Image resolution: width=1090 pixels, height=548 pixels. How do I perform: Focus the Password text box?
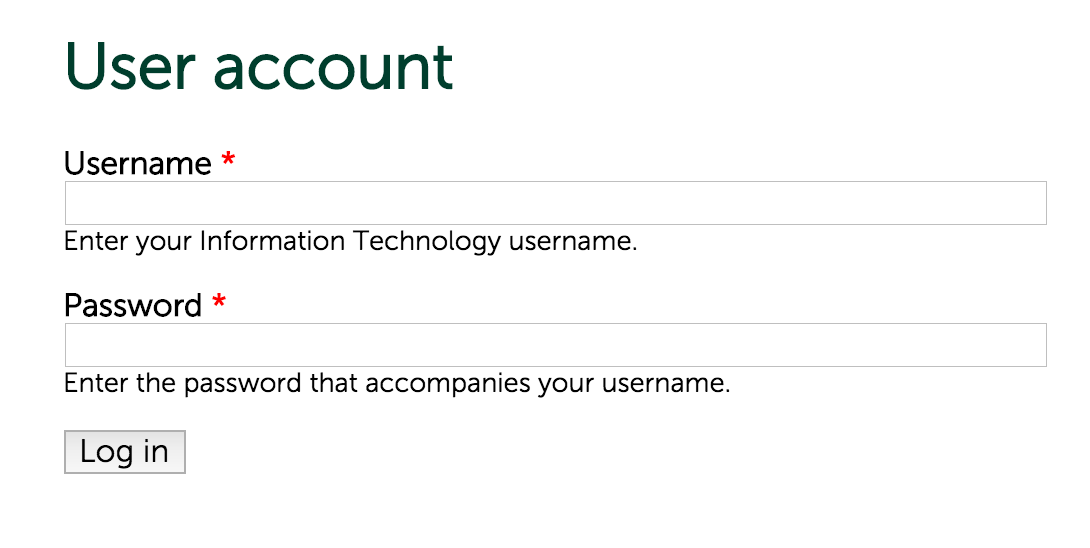click(555, 345)
